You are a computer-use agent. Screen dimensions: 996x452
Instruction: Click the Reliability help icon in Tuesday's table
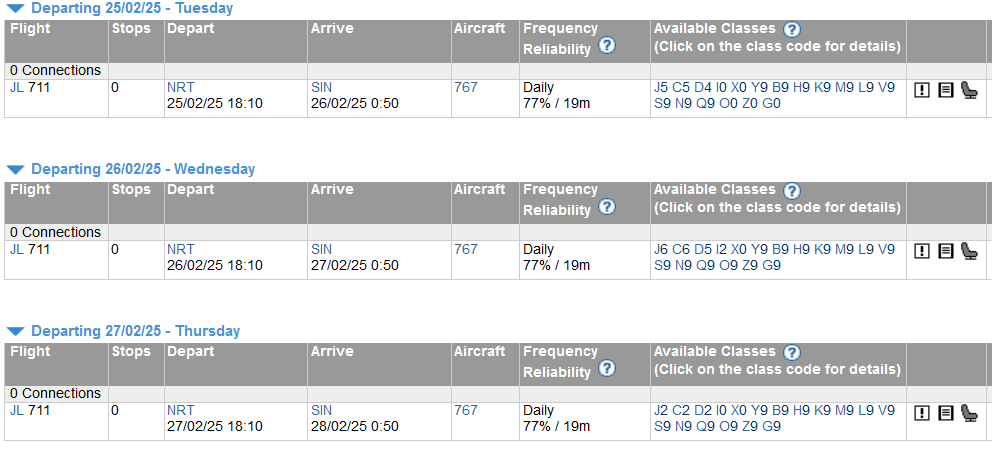(606, 45)
